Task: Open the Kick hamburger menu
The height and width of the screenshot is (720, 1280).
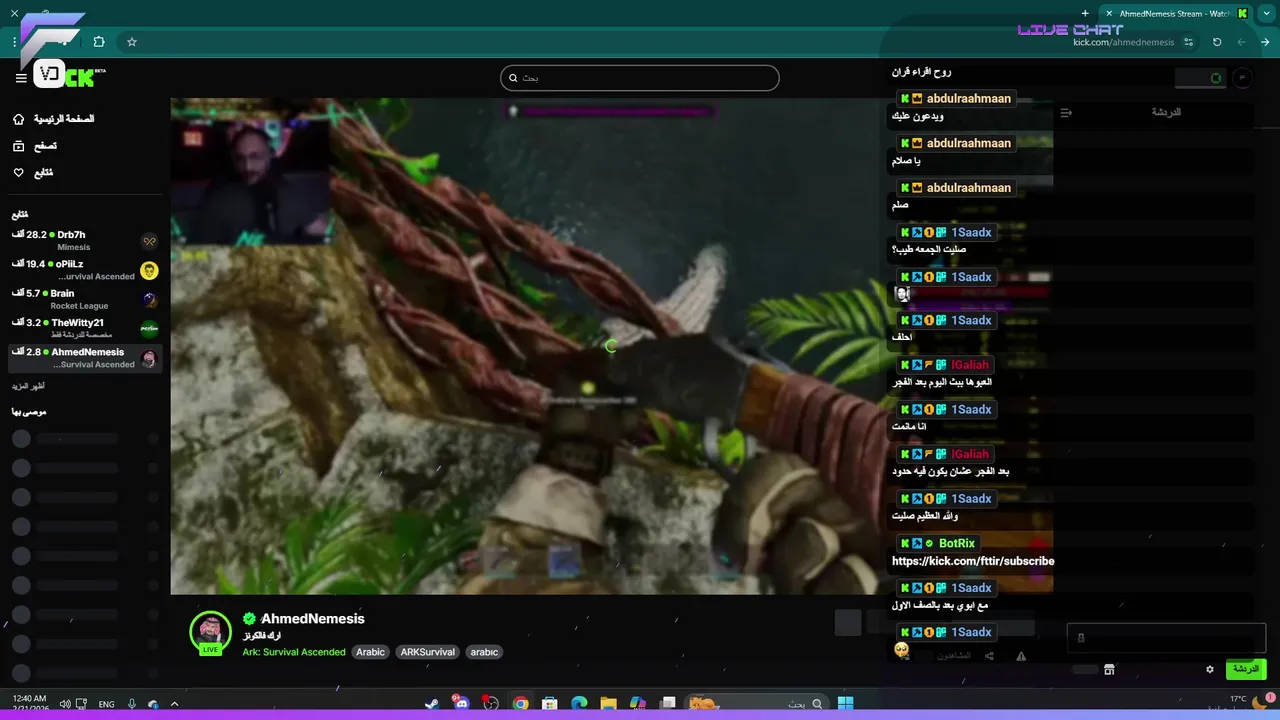Action: (x=21, y=77)
